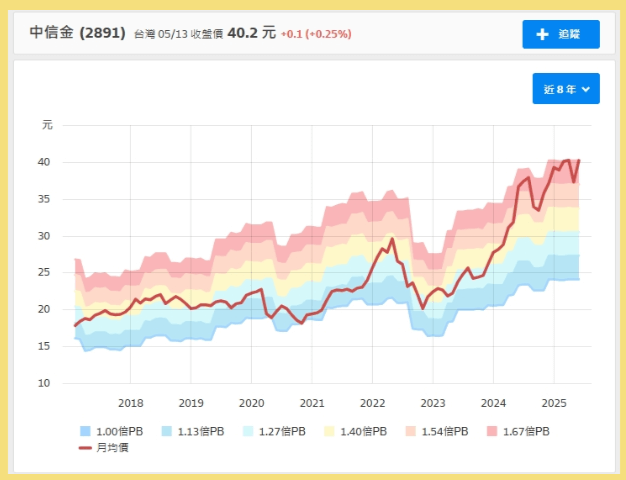This screenshot has height=480, width=626.
Task: Click the 台灣 05/13 收盤價 label
Action: pos(178,34)
